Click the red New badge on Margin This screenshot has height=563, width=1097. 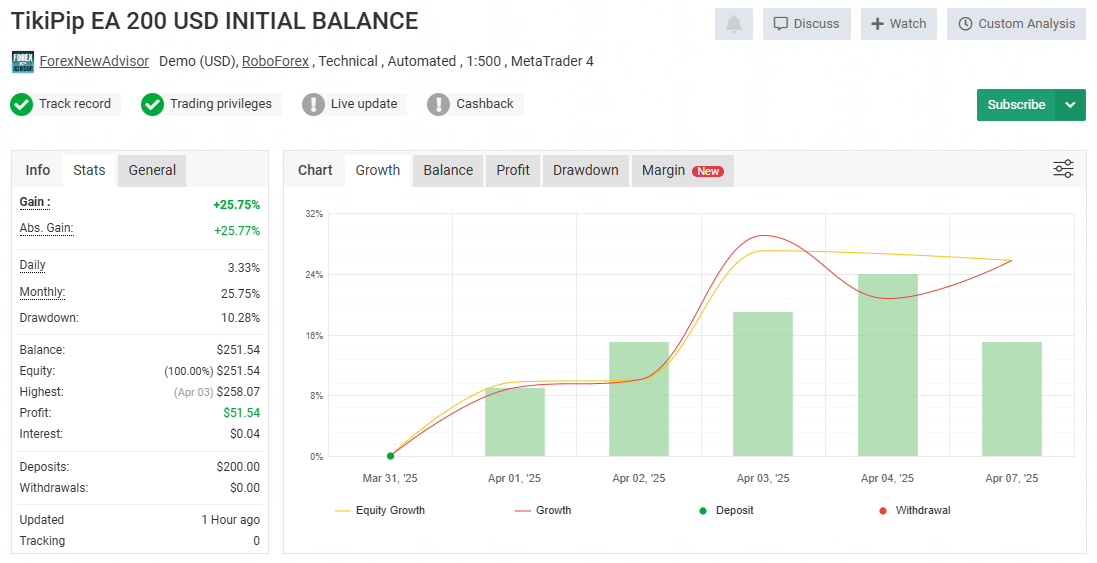[708, 171]
